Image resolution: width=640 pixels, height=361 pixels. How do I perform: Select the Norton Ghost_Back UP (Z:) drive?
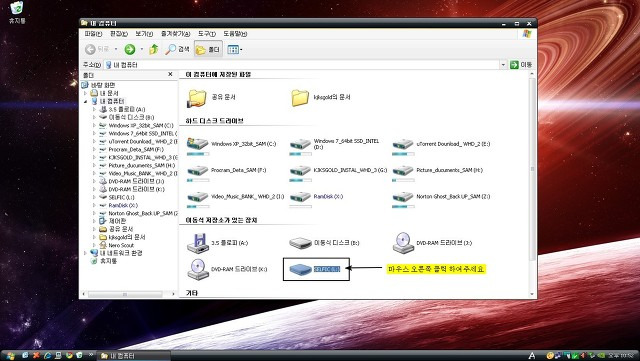coord(403,197)
